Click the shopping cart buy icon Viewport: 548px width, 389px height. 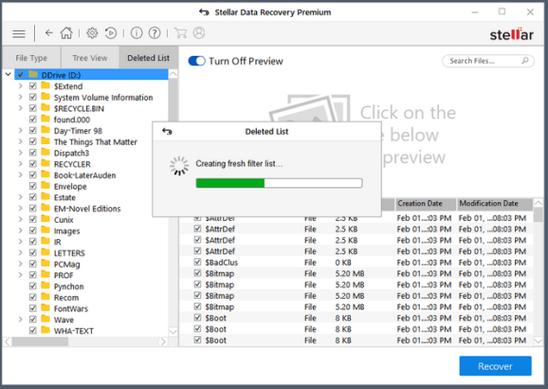coord(180,33)
